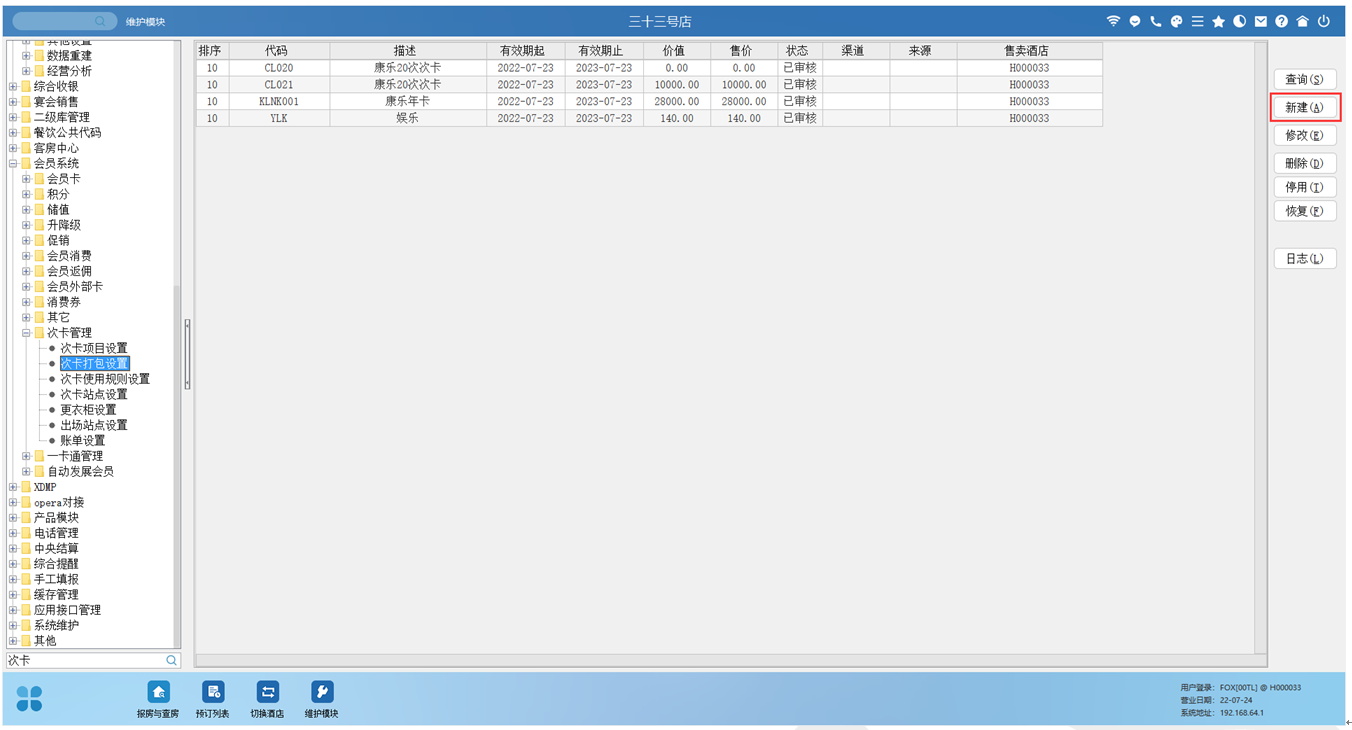Click the 删除(D) button
Image resolution: width=1352 pixels, height=730 pixels.
pos(1305,163)
